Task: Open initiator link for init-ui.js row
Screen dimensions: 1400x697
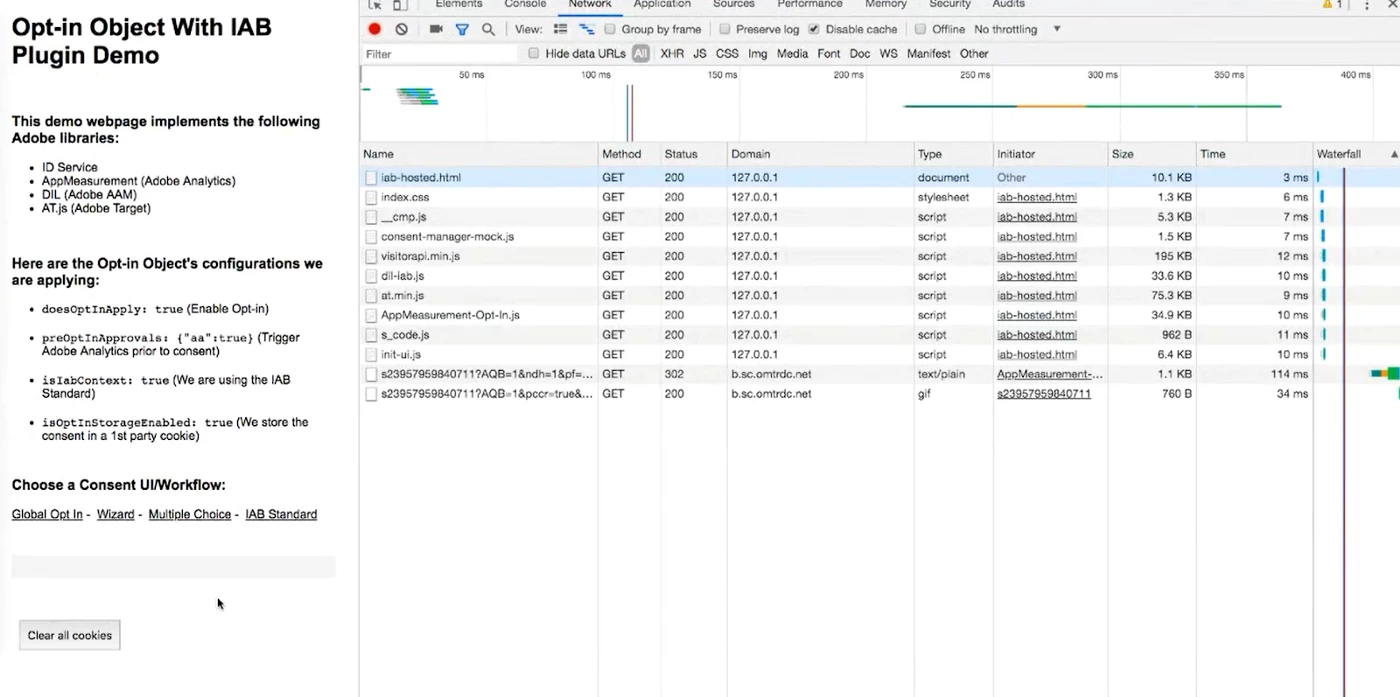Action: (x=1036, y=355)
